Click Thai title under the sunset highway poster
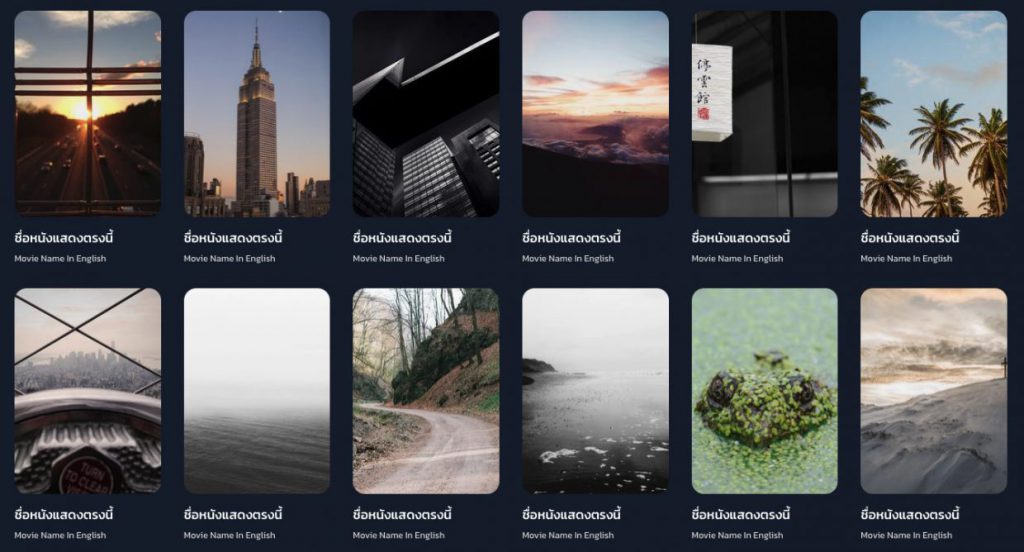This screenshot has height=552, width=1024. tap(64, 238)
